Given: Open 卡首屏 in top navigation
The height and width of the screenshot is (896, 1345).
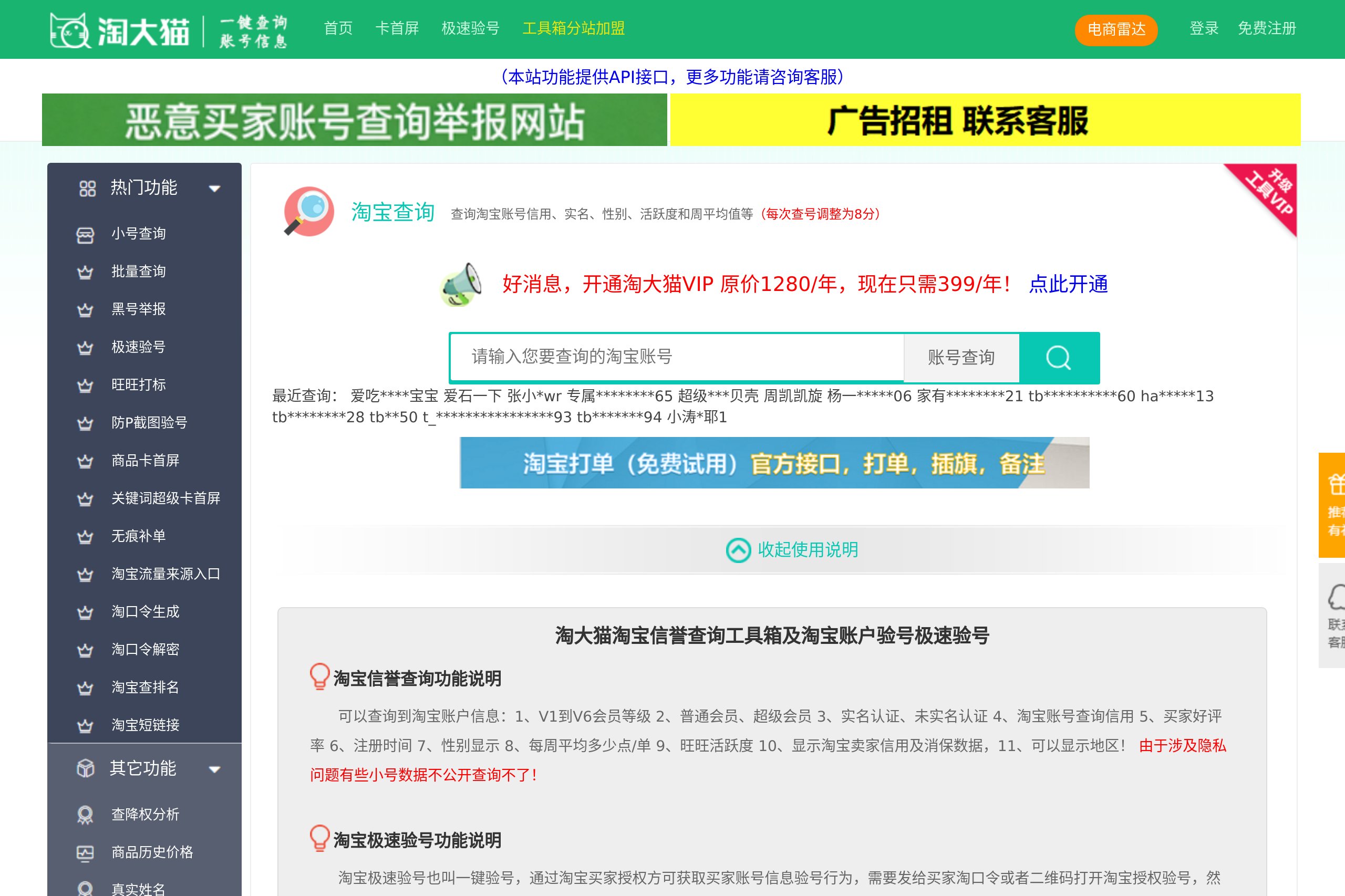Looking at the screenshot, I should [397, 28].
